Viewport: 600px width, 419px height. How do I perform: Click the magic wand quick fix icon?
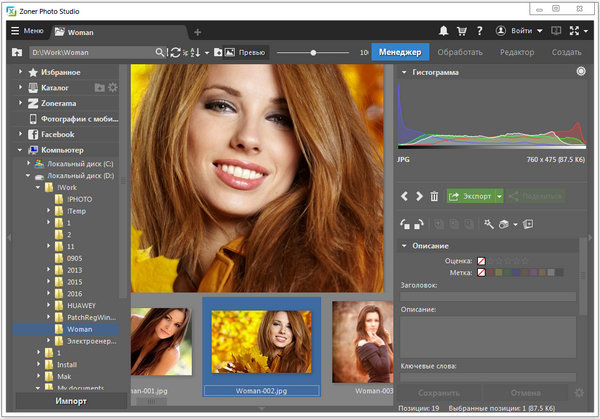(489, 224)
